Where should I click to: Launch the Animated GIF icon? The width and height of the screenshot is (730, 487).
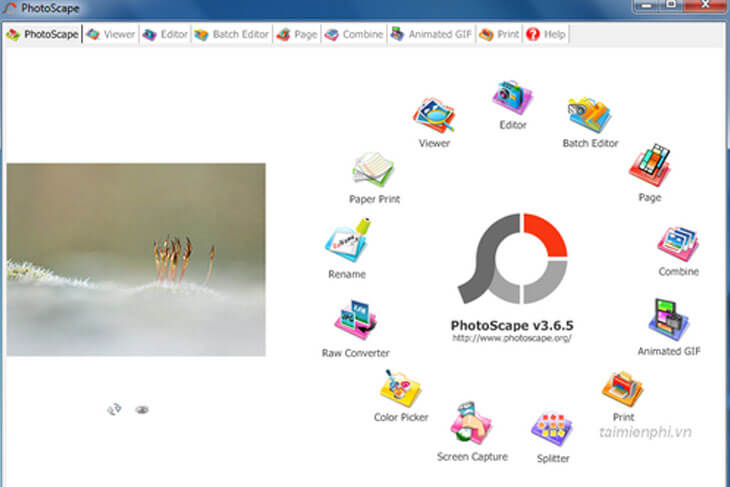click(667, 320)
